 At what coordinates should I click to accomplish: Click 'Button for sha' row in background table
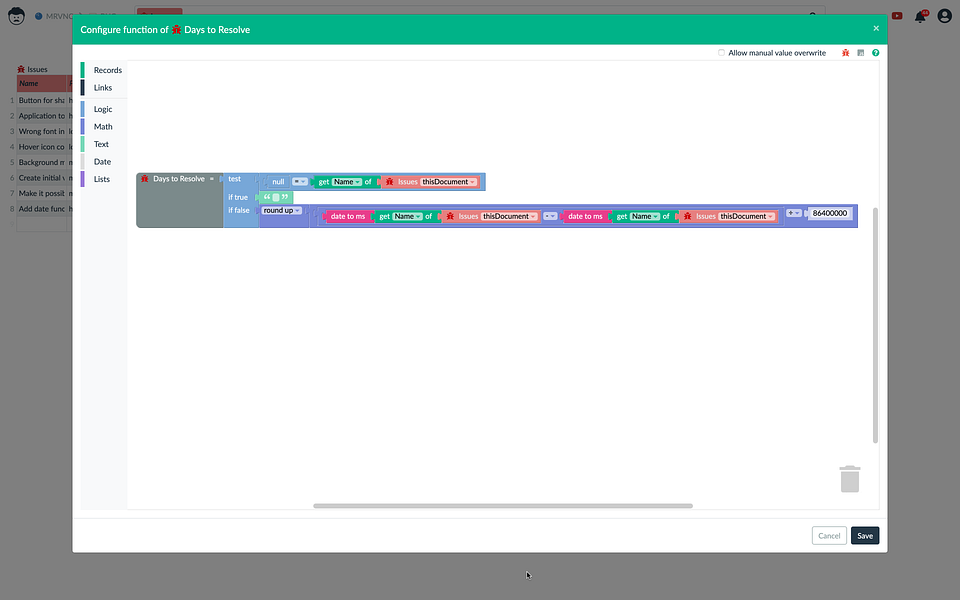tap(42, 100)
